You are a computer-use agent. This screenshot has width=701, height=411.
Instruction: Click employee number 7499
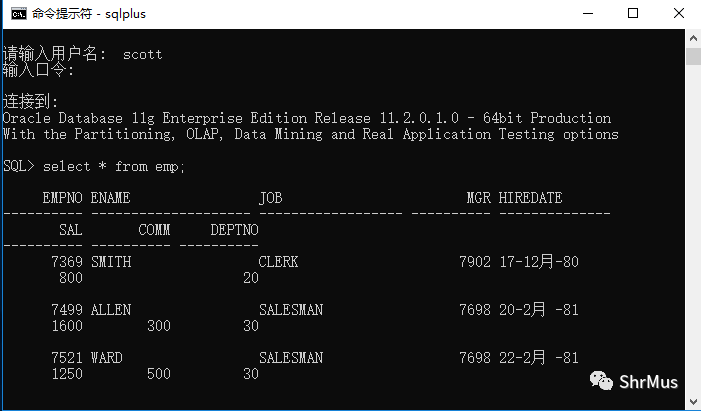(x=67, y=309)
